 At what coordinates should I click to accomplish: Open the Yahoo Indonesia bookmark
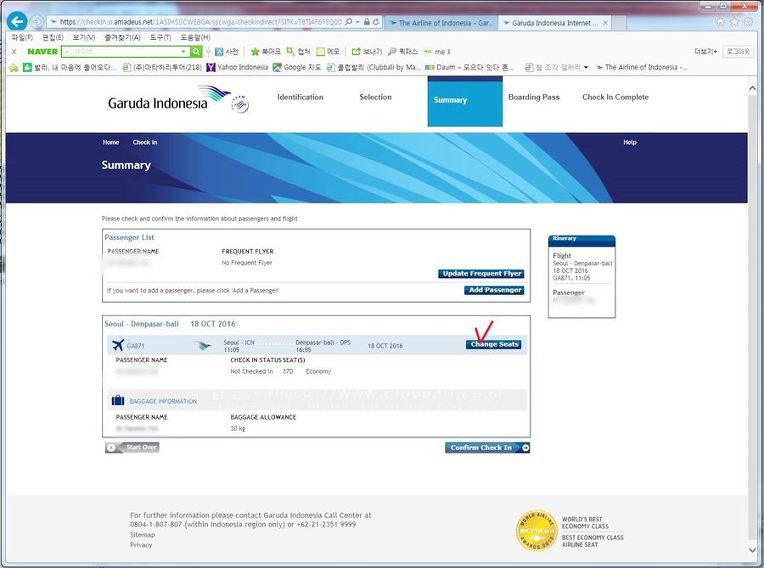click(237, 67)
